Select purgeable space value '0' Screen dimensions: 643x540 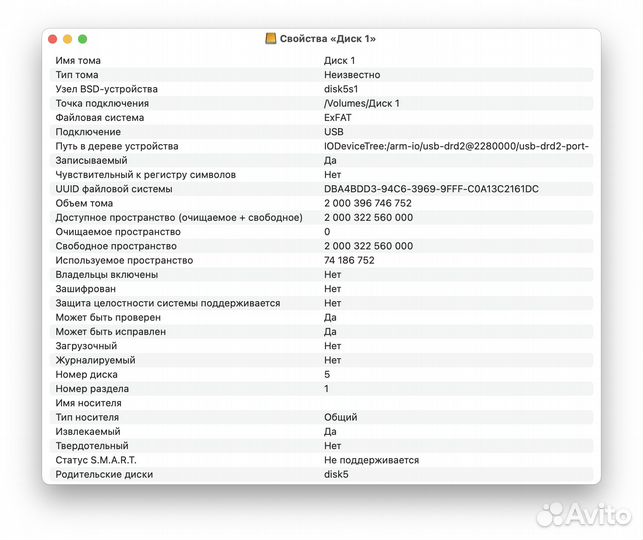pos(327,232)
